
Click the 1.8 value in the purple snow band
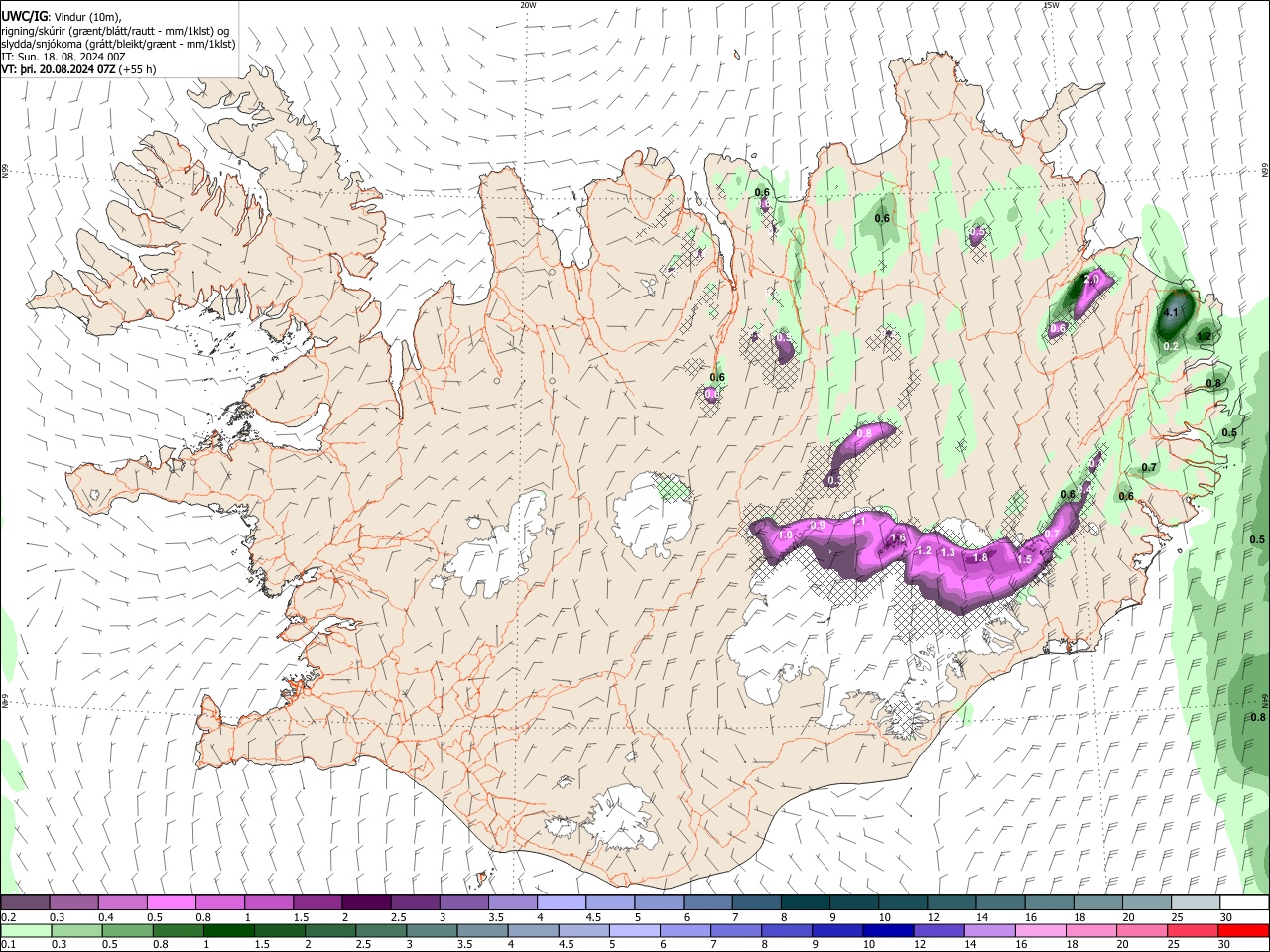click(x=980, y=557)
